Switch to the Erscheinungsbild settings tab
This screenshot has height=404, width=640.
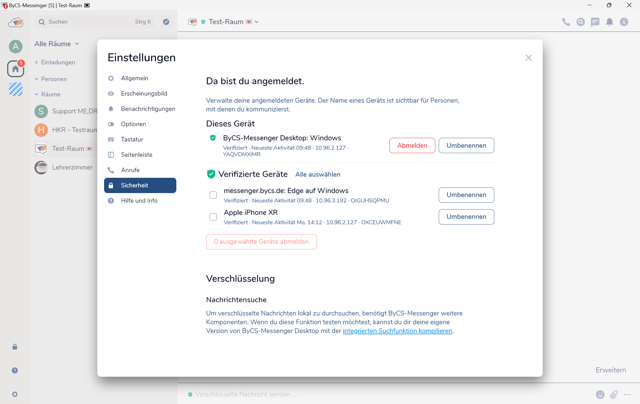143,93
